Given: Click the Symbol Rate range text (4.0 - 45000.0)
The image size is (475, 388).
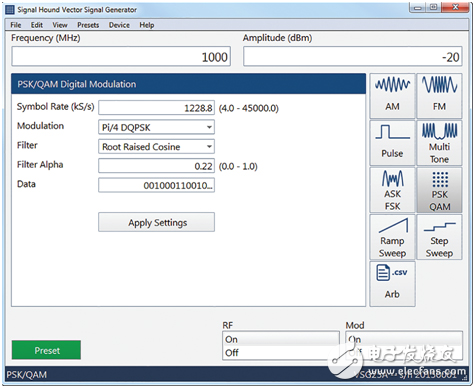Looking at the screenshot, I should click(249, 108).
